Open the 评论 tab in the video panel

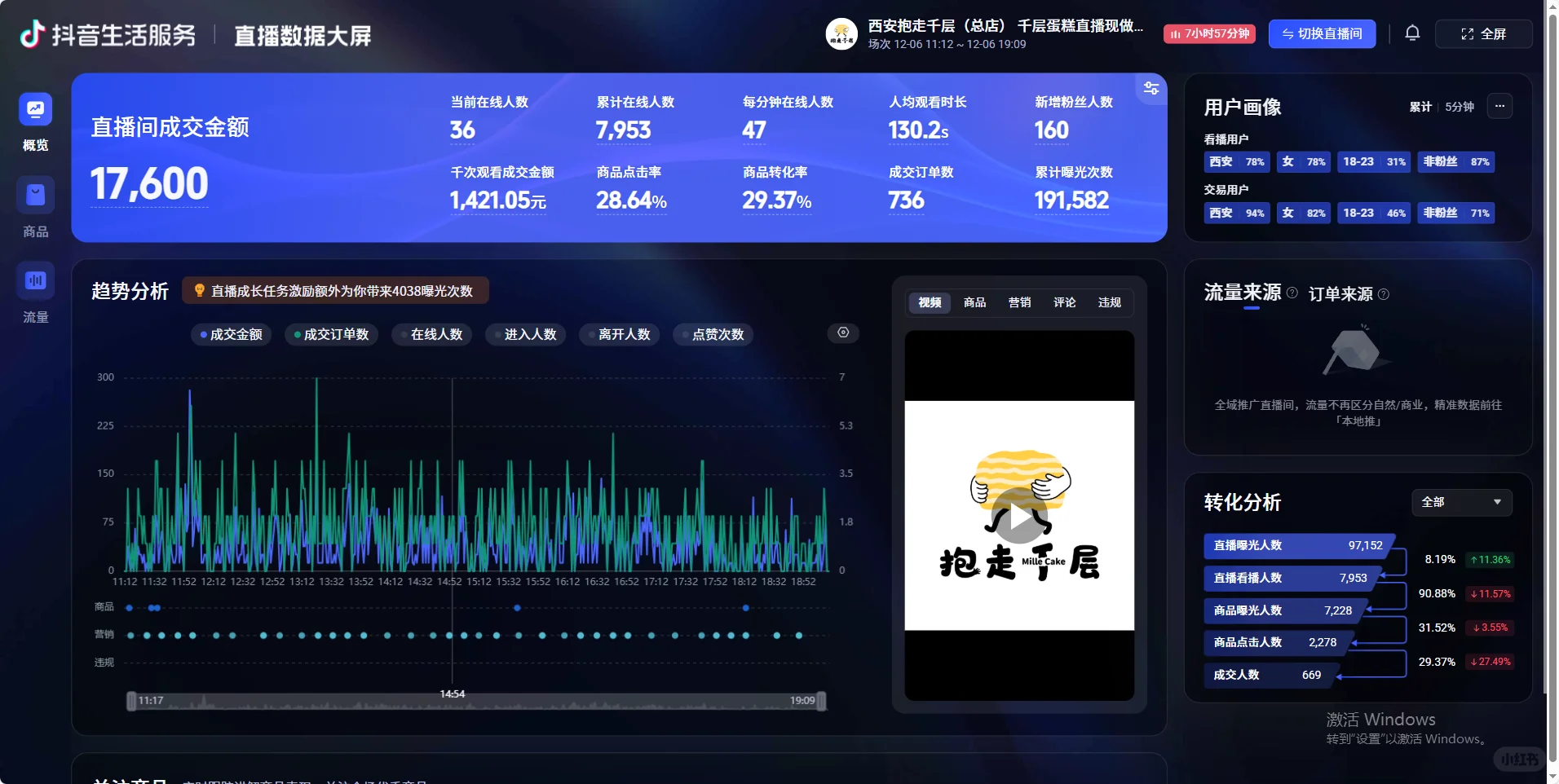(1064, 302)
